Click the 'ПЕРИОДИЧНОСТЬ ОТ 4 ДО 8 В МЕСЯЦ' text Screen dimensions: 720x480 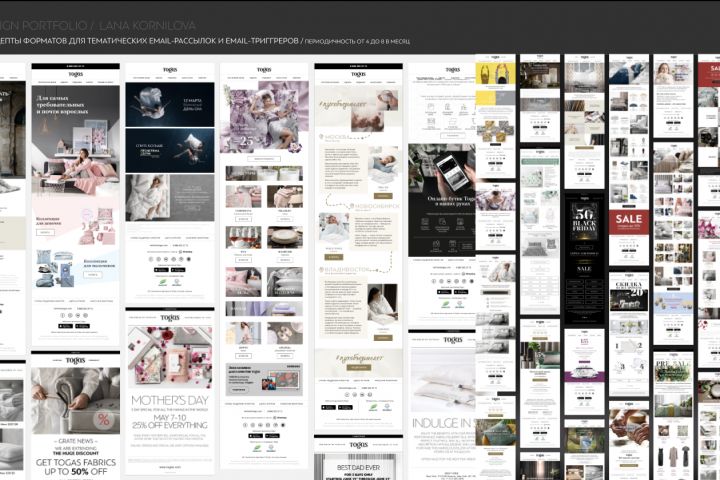[357, 41]
